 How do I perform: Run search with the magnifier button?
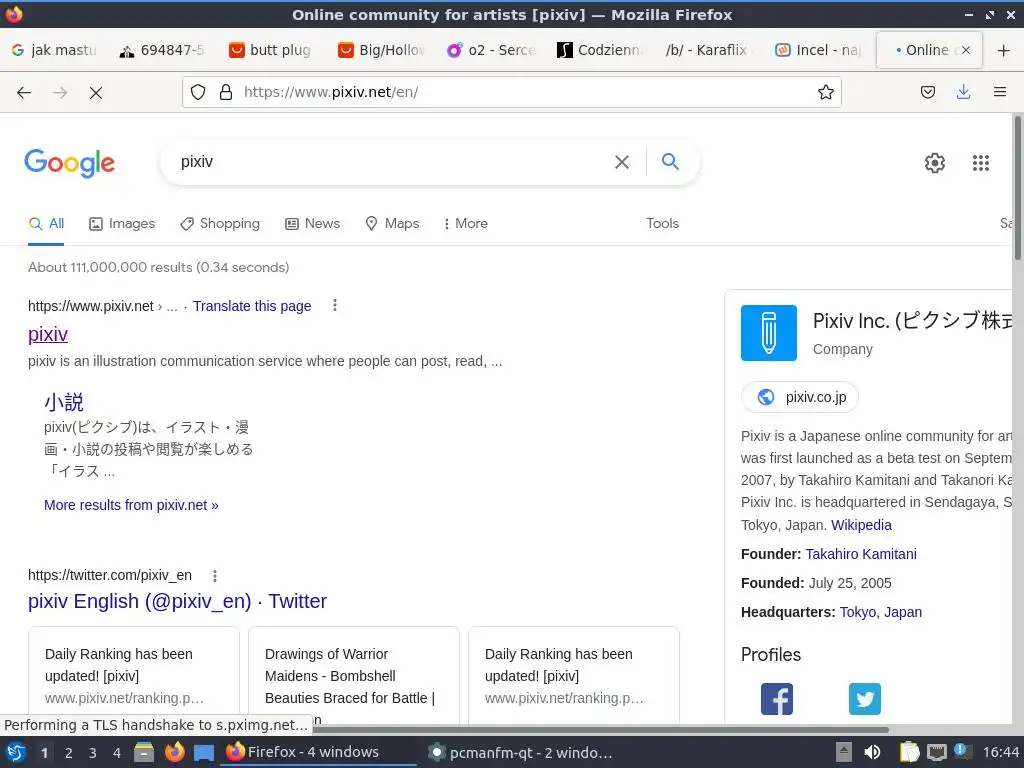(670, 161)
